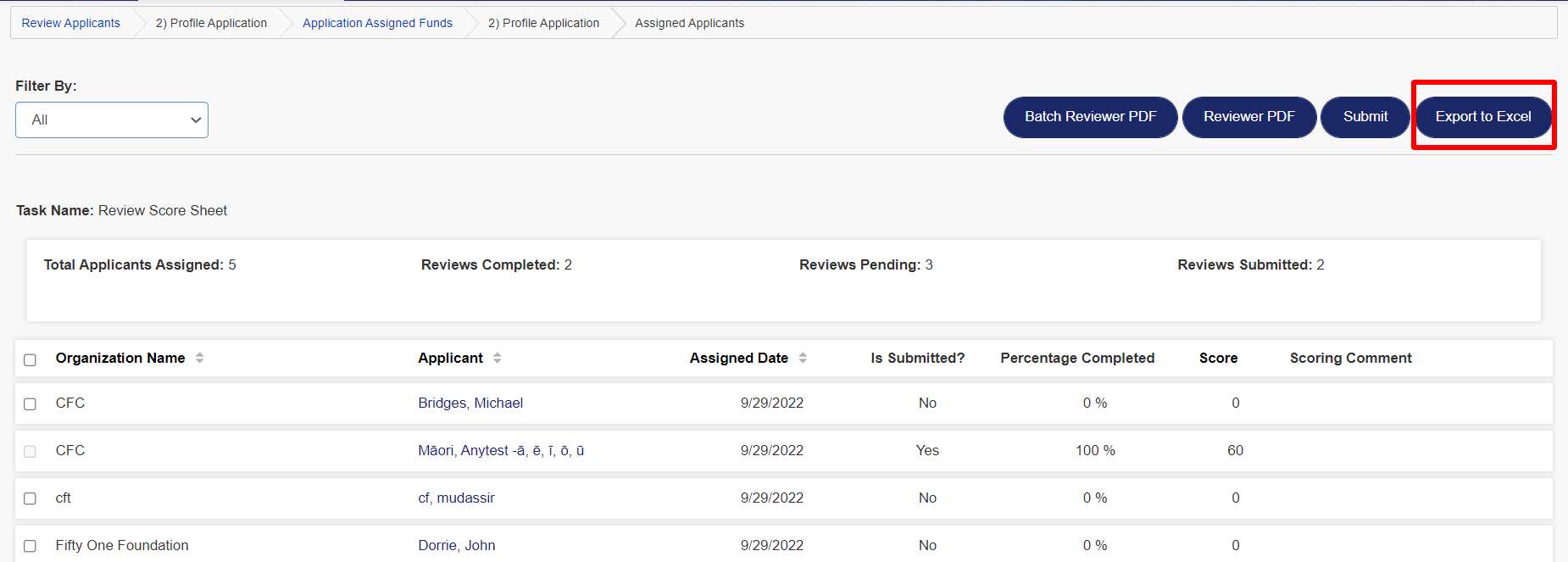
Task: Open applicant Dorrie, John link
Action: coord(457,545)
